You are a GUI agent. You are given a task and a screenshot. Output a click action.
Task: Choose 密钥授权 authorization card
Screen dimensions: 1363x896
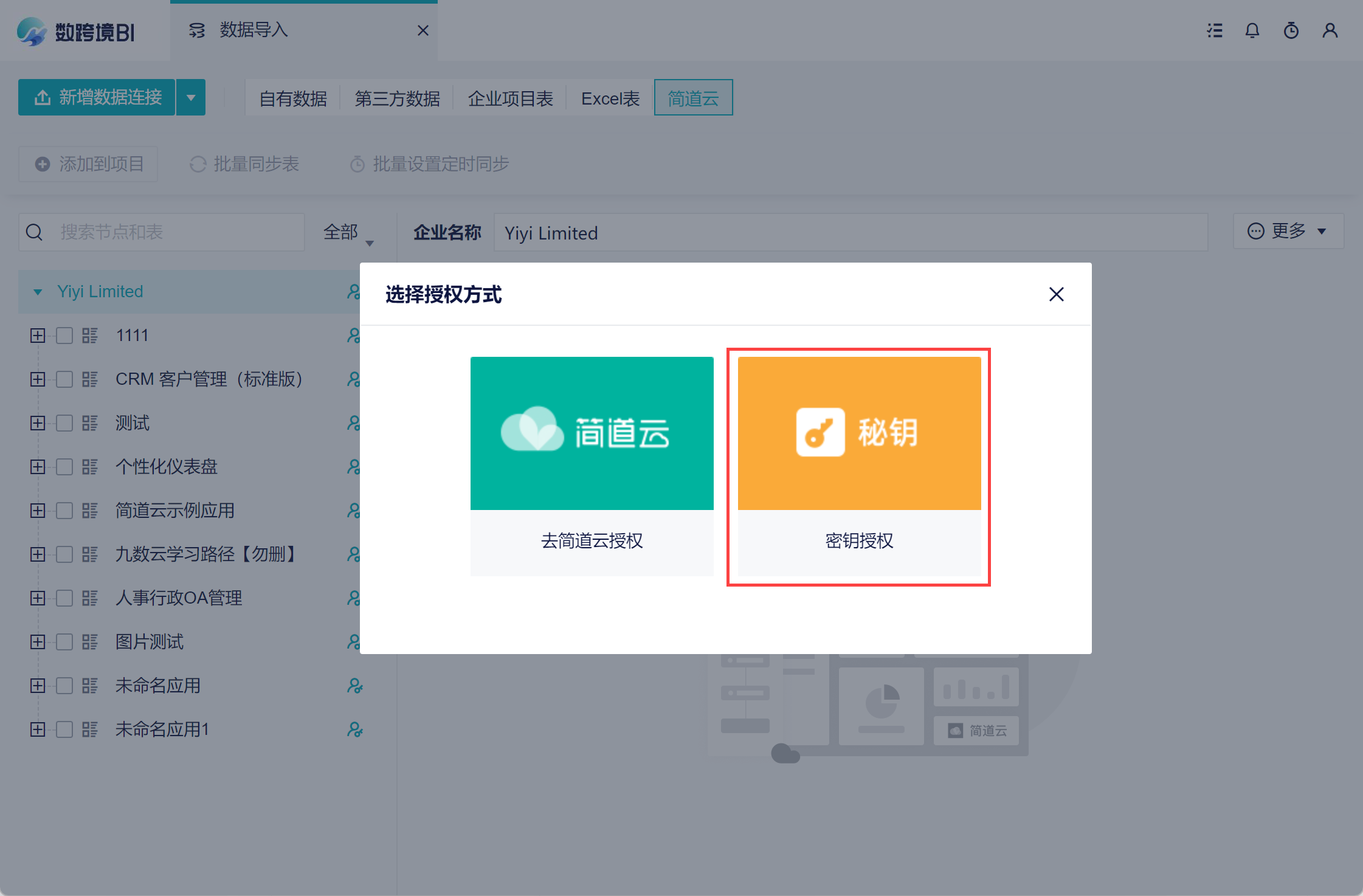pyautogui.click(x=859, y=466)
